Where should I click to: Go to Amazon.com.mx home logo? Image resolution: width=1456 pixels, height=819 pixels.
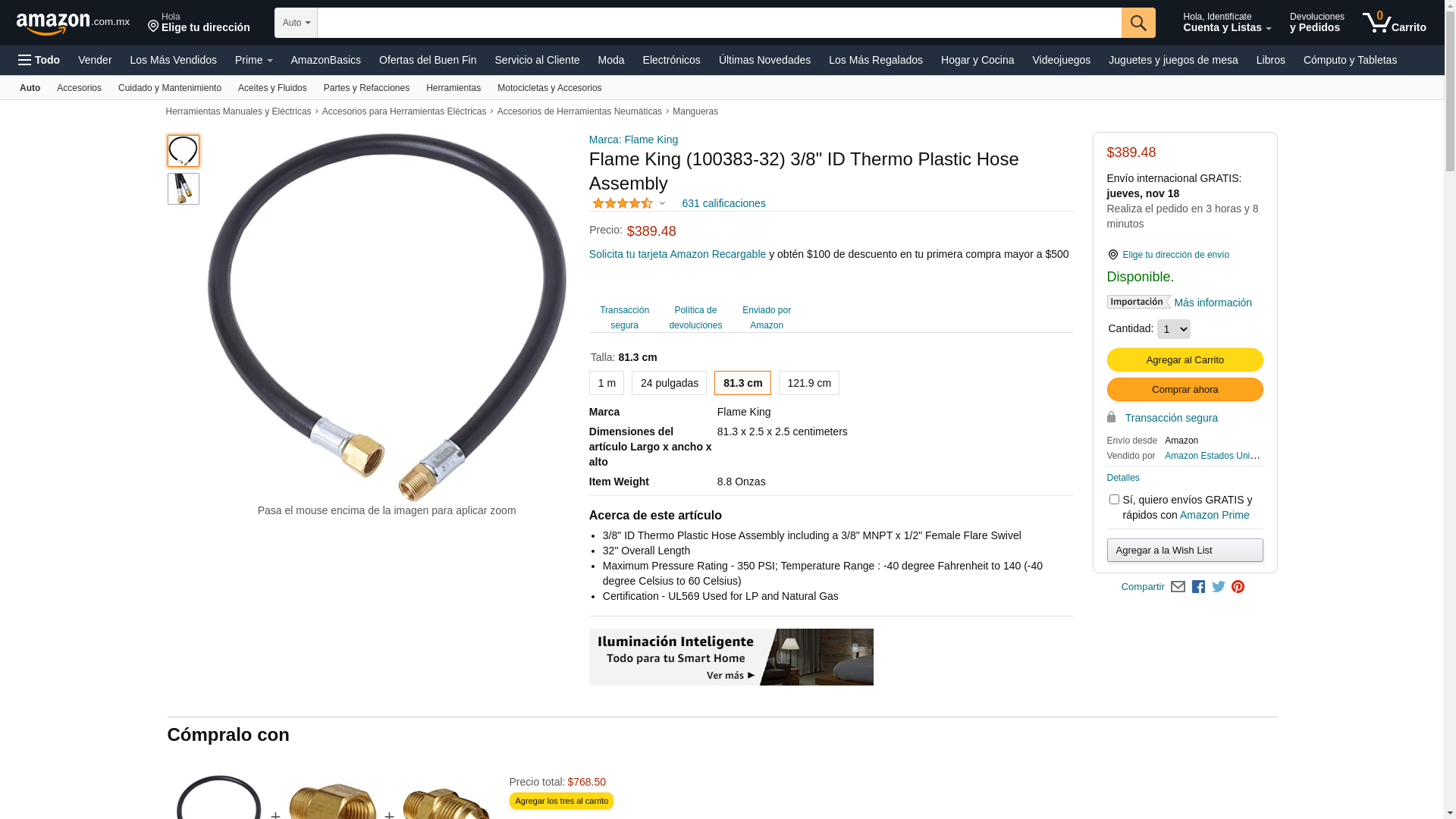[x=73, y=24]
